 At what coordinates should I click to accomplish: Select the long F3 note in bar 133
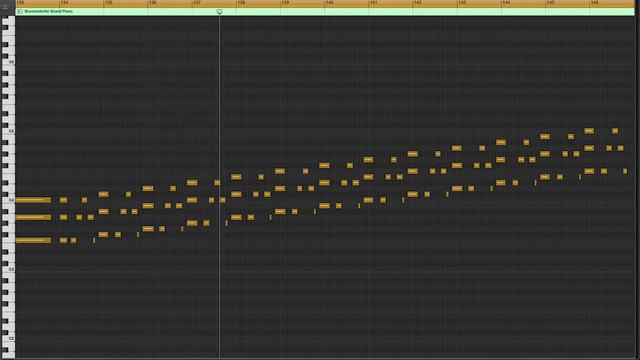[x=33, y=240]
